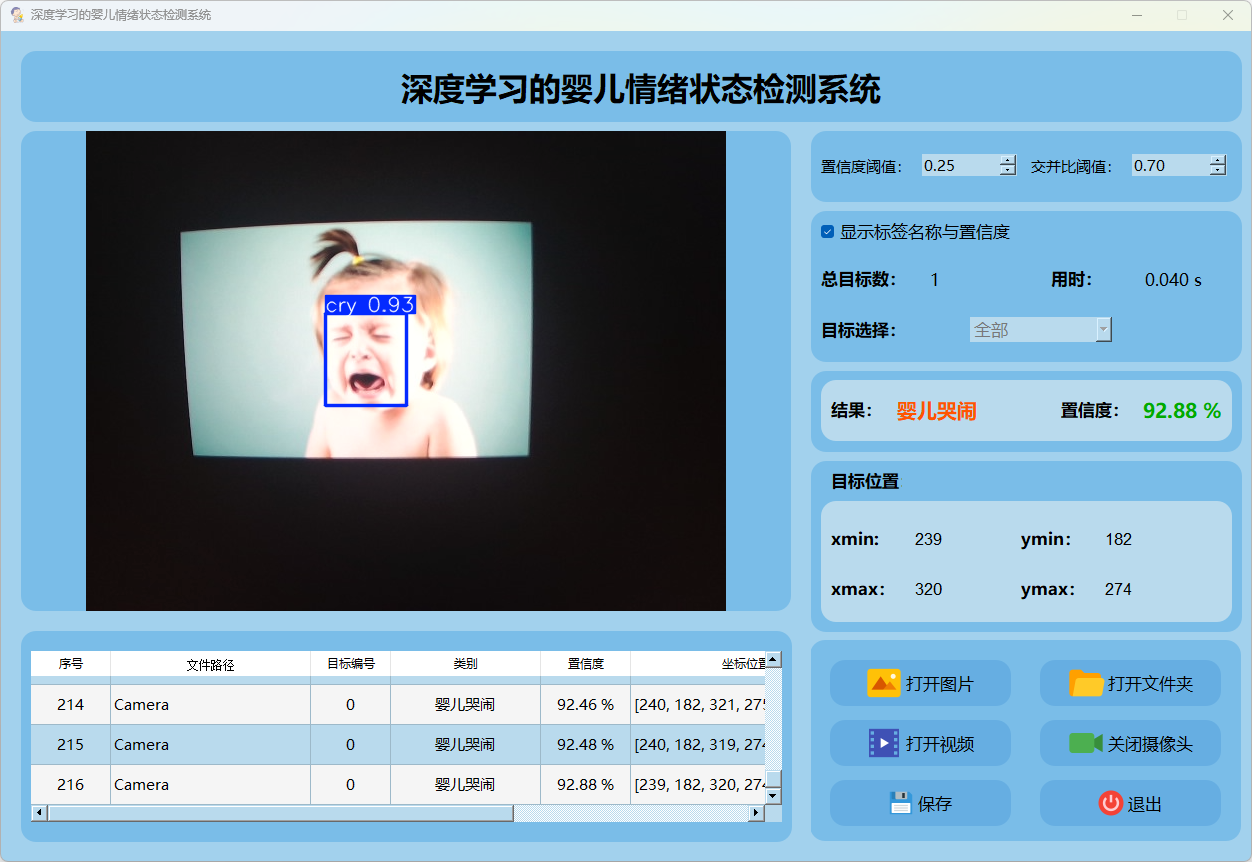Click the horizontal scrollbar of results table
The height and width of the screenshot is (862, 1252).
280,813
